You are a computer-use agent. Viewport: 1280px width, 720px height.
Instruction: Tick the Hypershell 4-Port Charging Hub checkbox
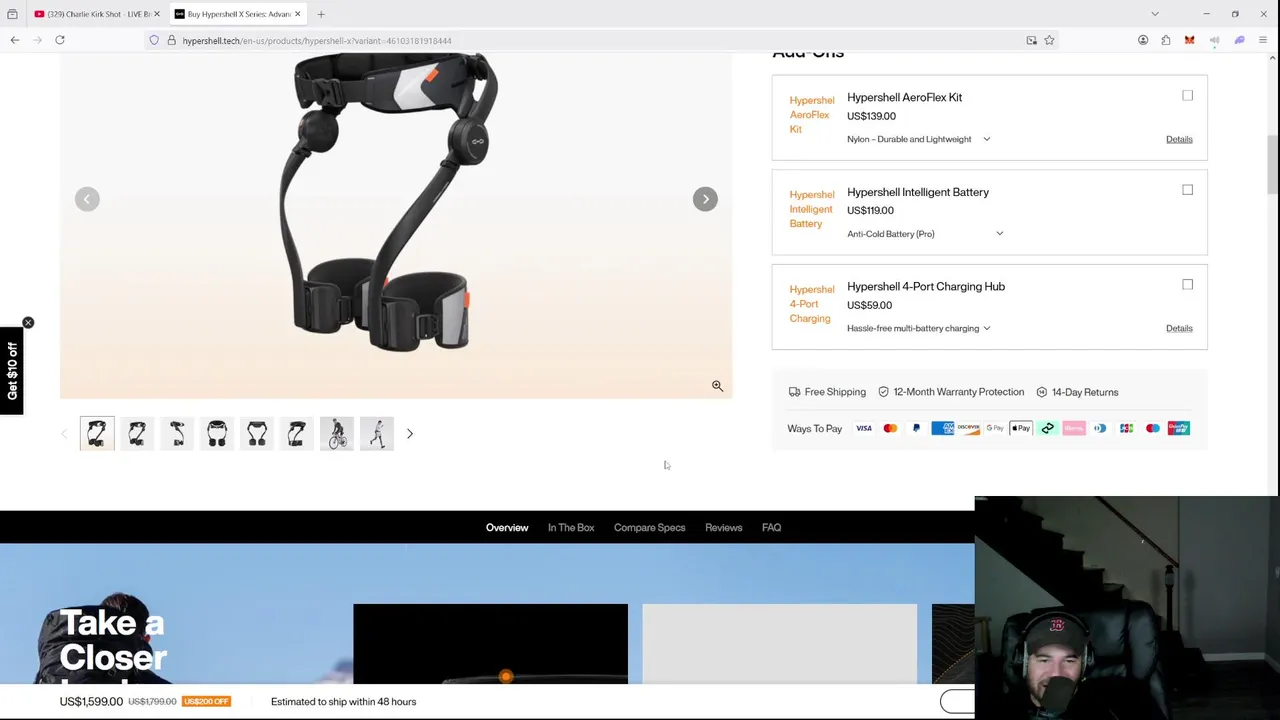pyautogui.click(x=1187, y=285)
